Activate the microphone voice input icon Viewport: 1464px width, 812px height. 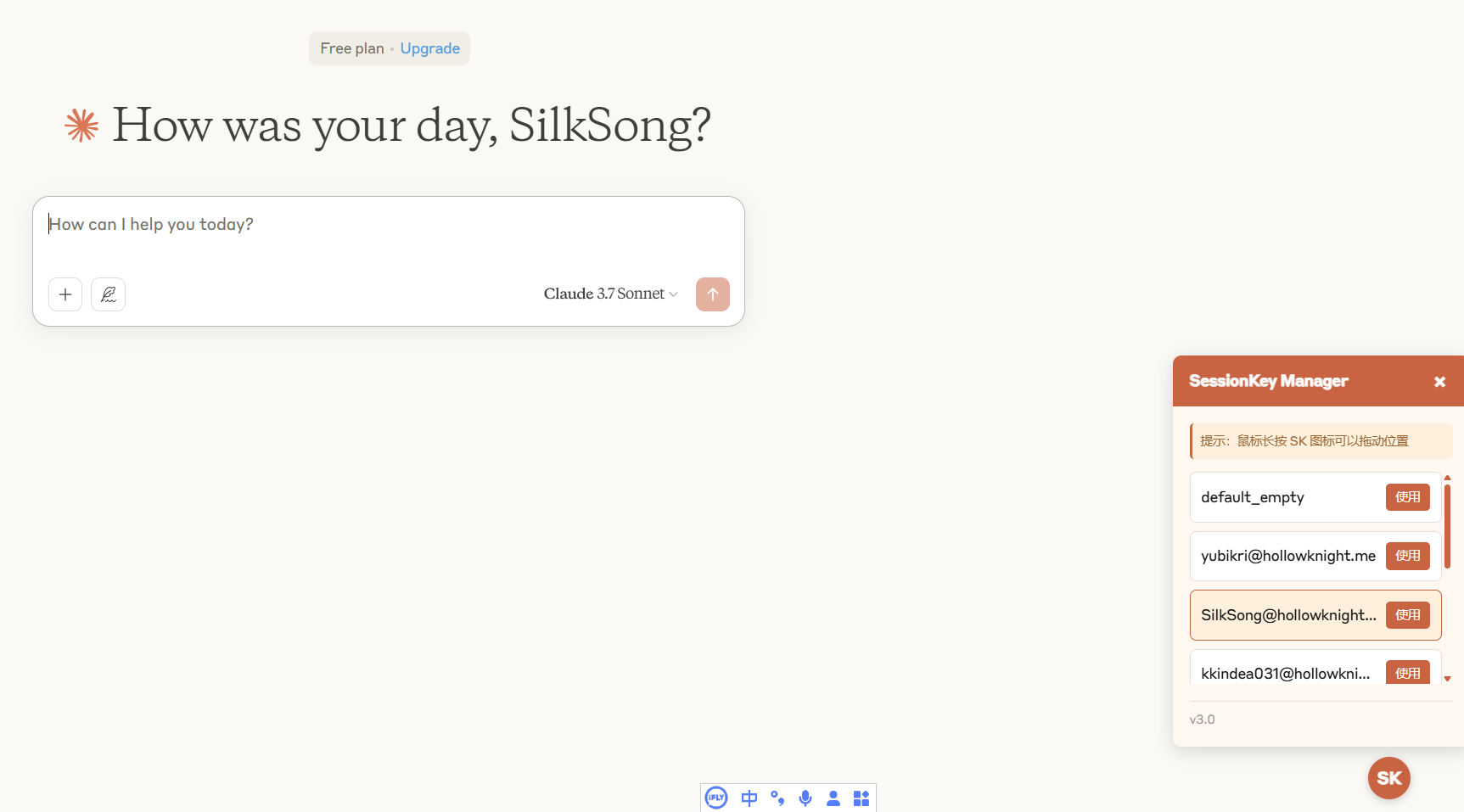(805, 798)
